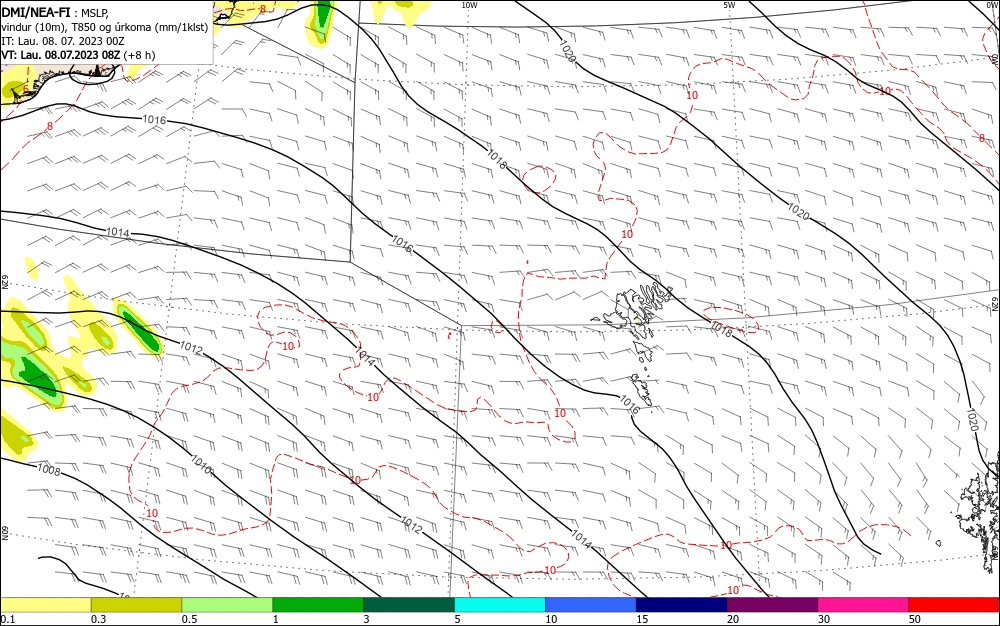The image size is (1000, 626).
Task: Select the dark green 3–5 legend segment
Action: pyautogui.click(x=409, y=605)
